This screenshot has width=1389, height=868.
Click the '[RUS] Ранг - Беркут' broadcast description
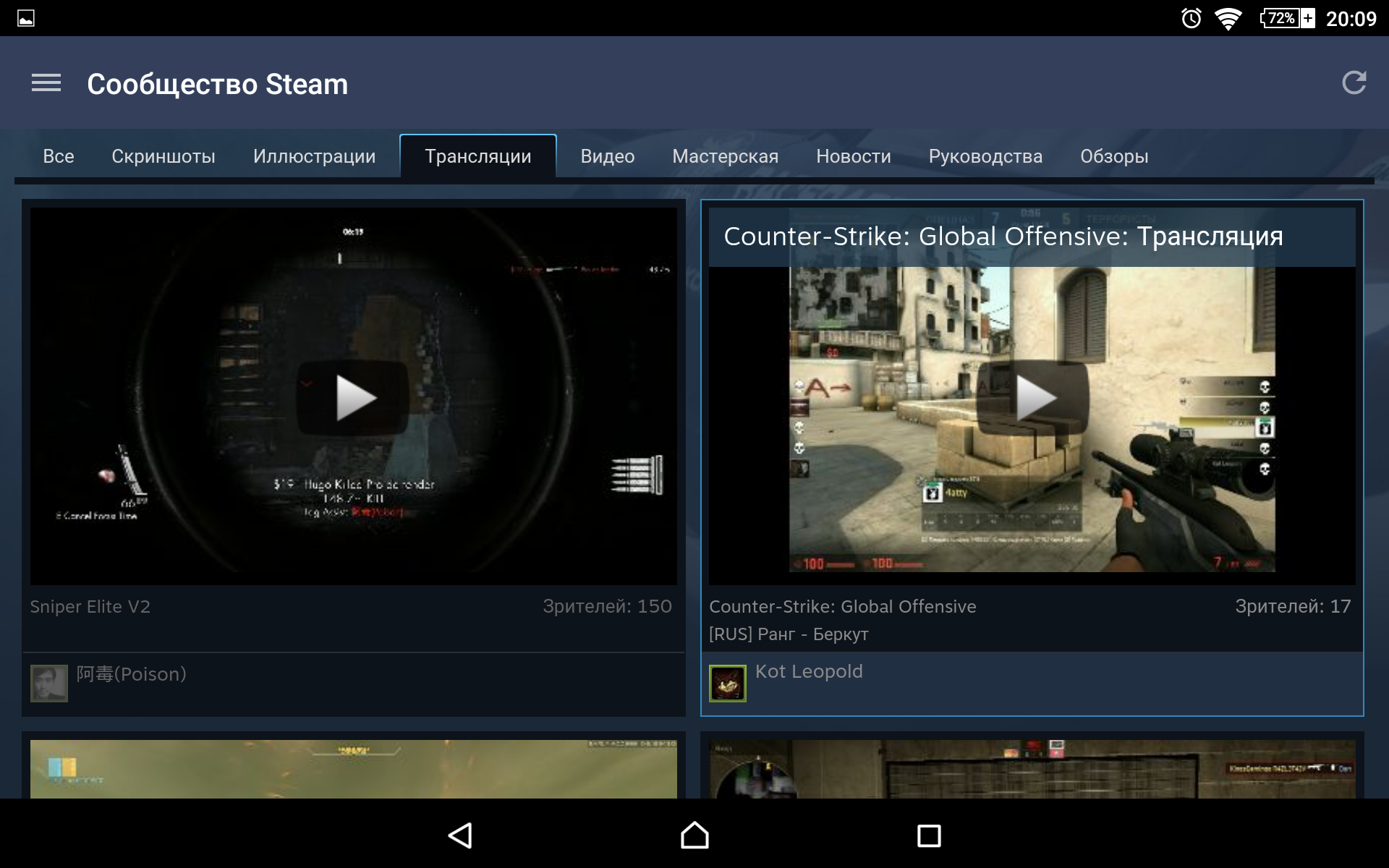click(x=789, y=634)
